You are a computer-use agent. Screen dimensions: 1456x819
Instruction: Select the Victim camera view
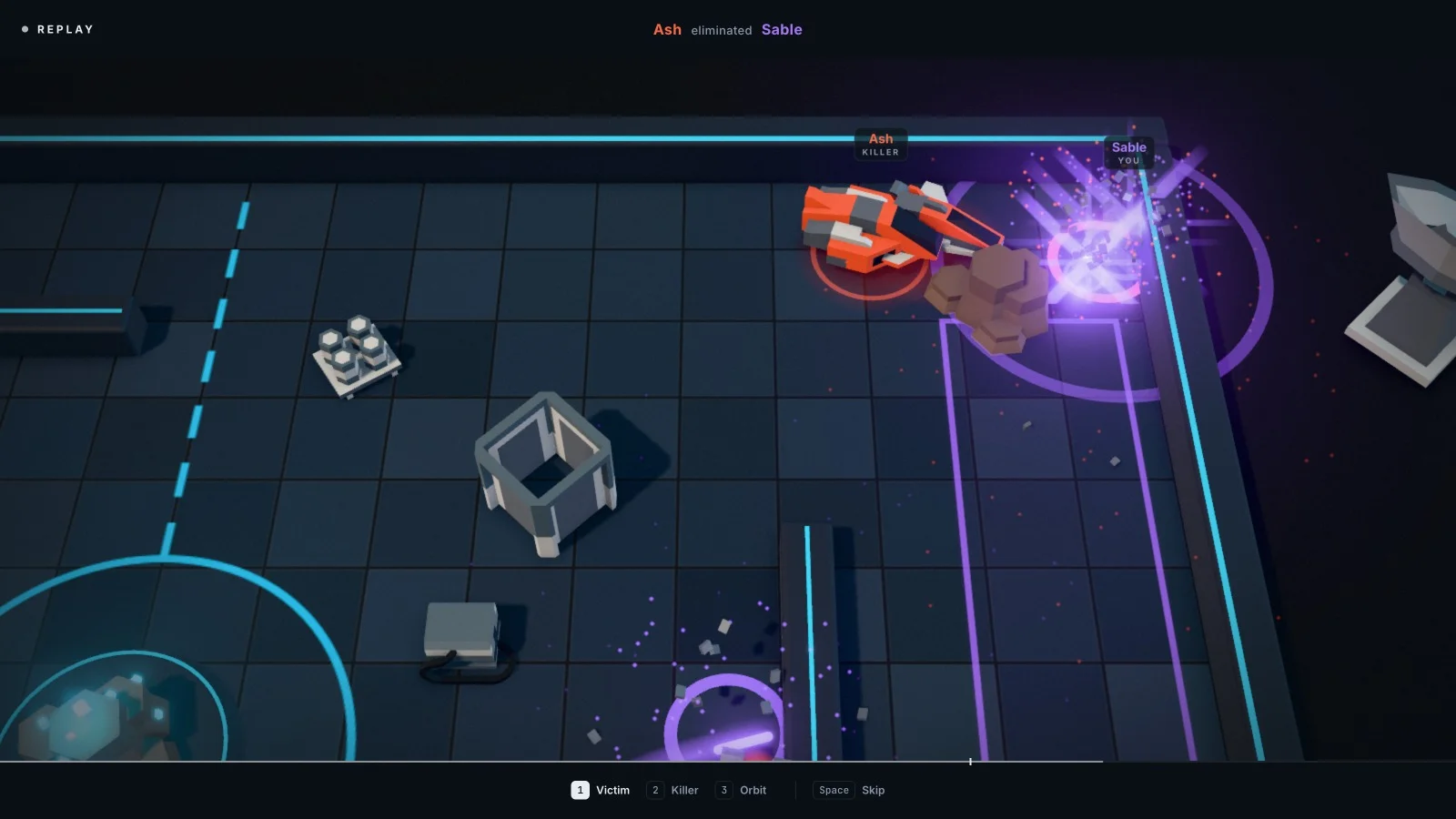pos(601,790)
